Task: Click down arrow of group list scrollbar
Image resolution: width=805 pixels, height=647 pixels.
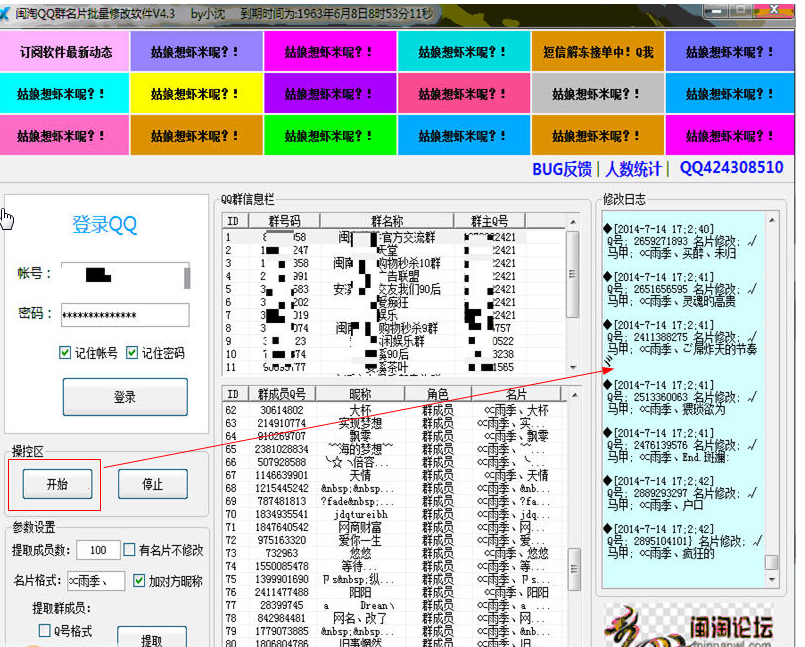Action: coord(573,368)
